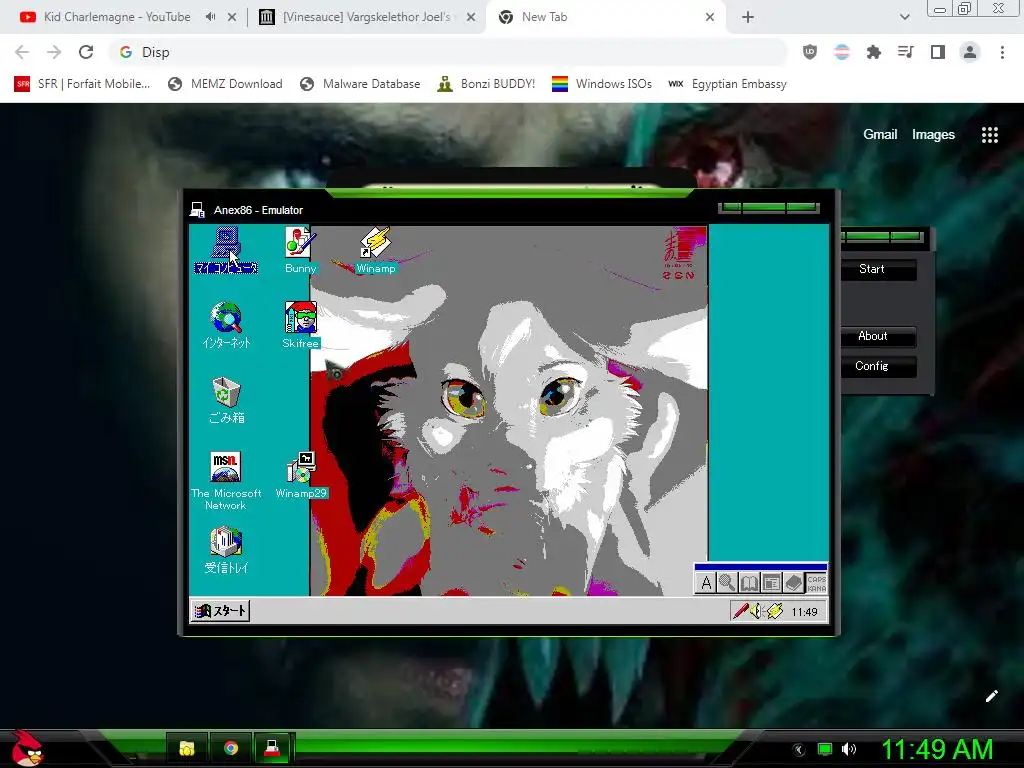Go back in browser history
Screen dimensions: 1024x768
22,52
